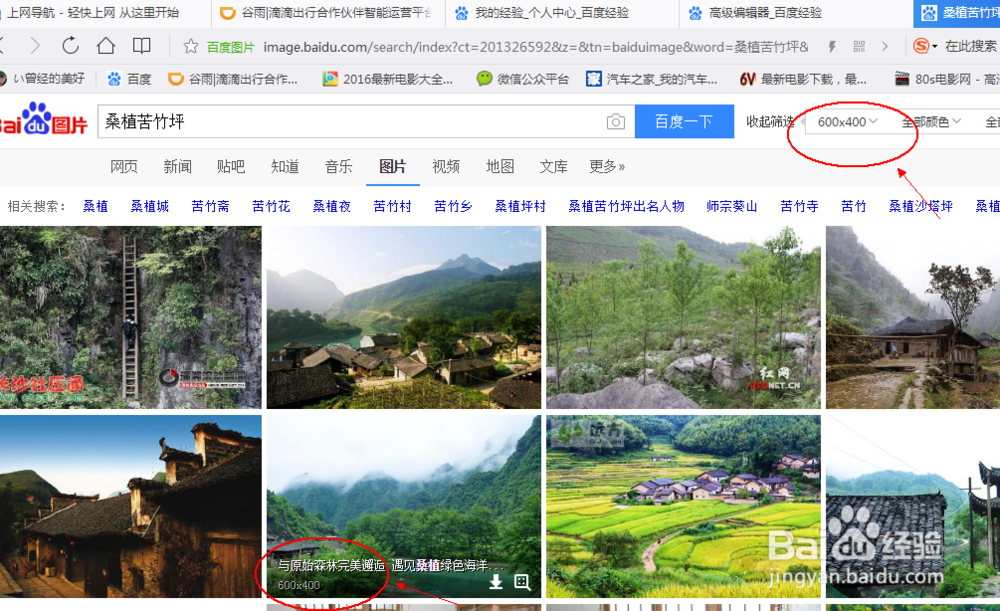The image size is (1000, 611).
Task: Click the lightning icon beside the address bar
Action: click(832, 45)
